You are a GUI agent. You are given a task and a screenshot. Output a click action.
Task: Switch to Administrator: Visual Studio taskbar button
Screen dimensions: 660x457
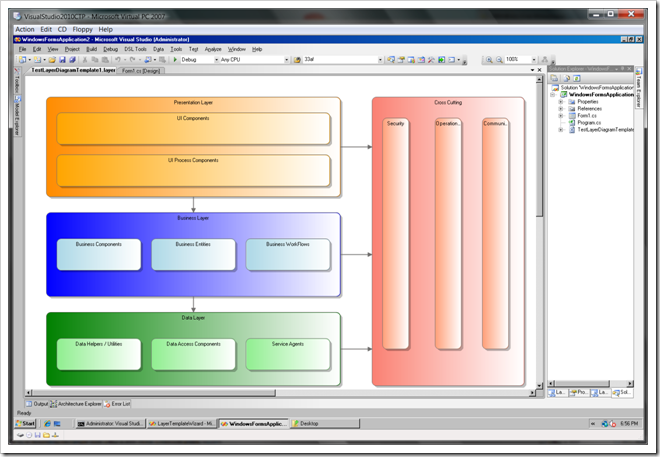pos(110,424)
